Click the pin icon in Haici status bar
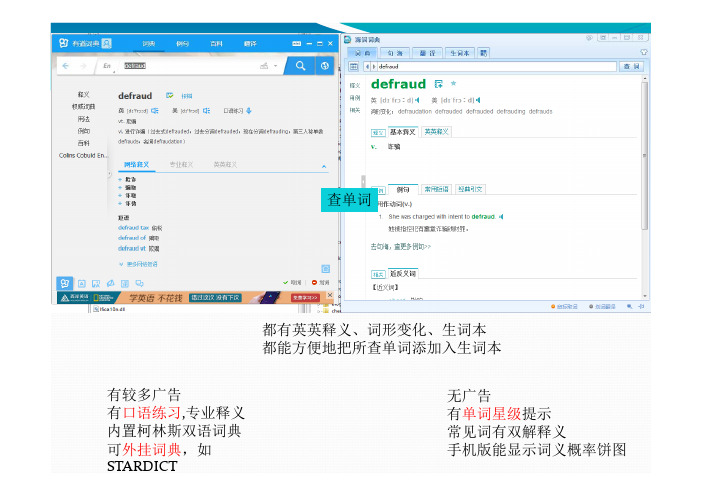 tap(641, 307)
